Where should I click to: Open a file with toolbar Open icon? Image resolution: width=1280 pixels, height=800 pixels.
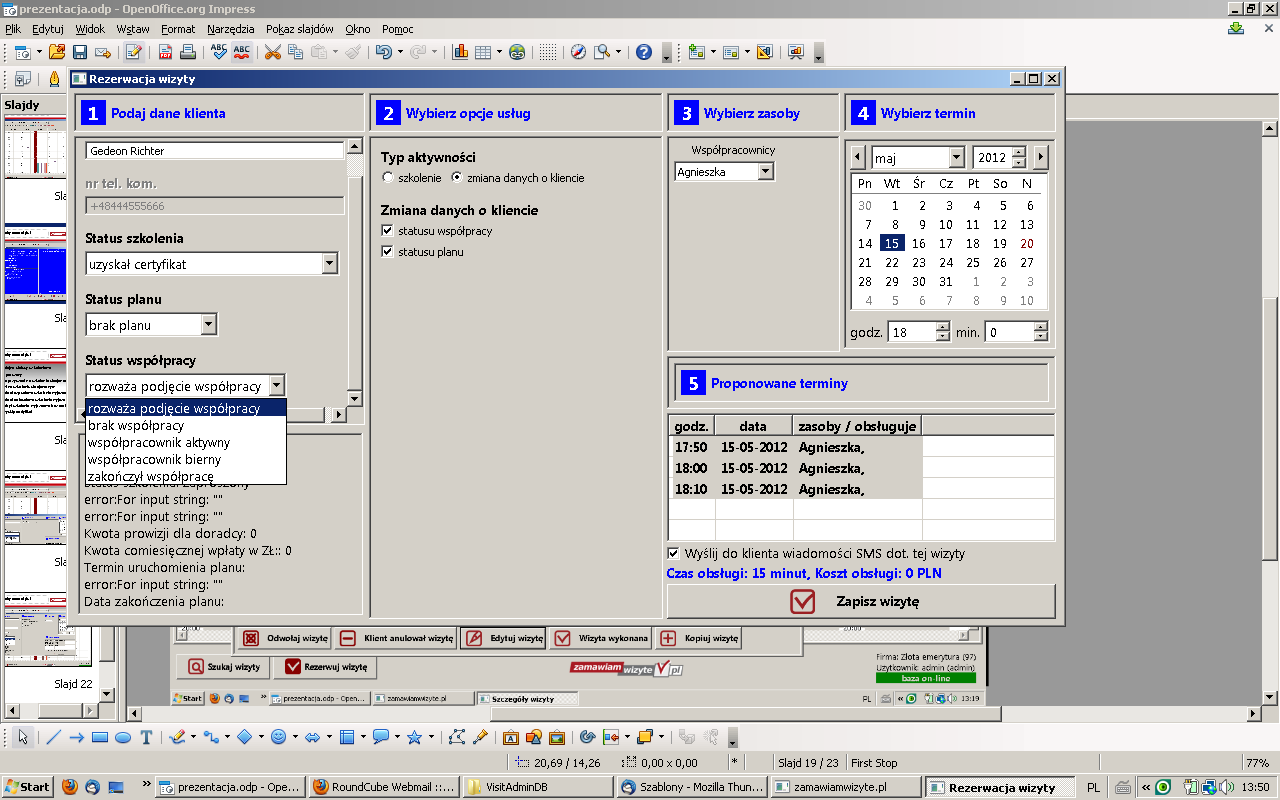point(56,52)
